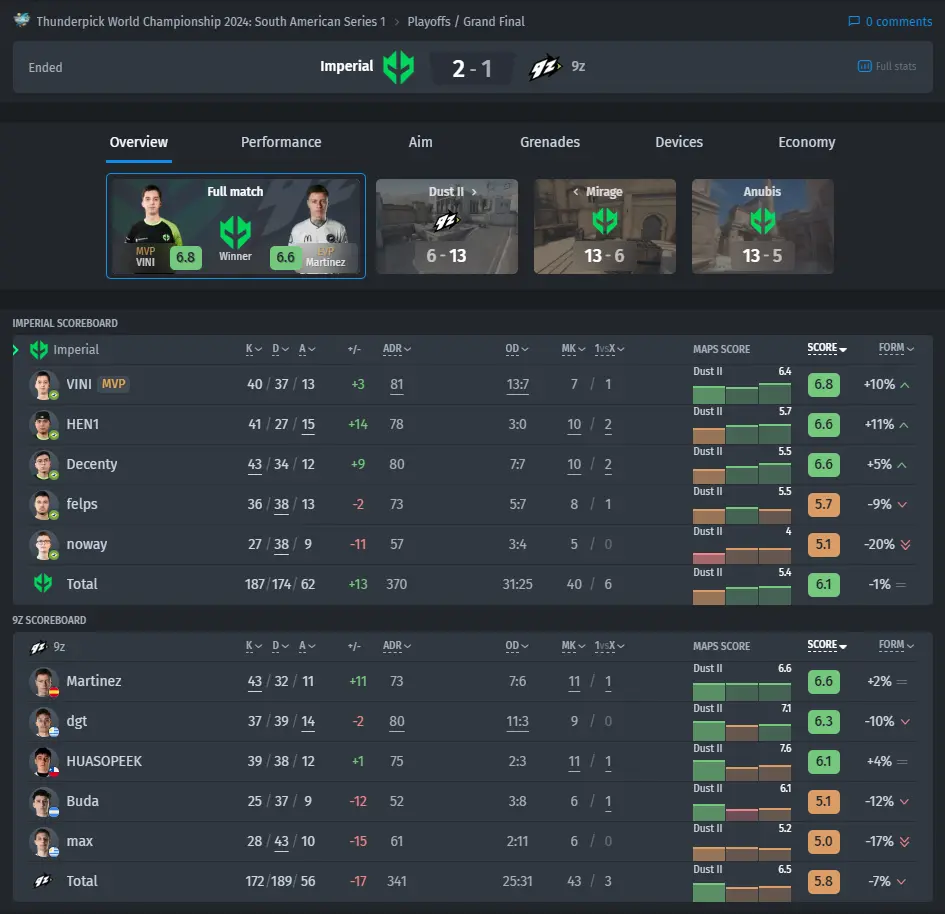Switch to the Overview tab
Viewport: 945px width, 914px height.
click(x=139, y=142)
